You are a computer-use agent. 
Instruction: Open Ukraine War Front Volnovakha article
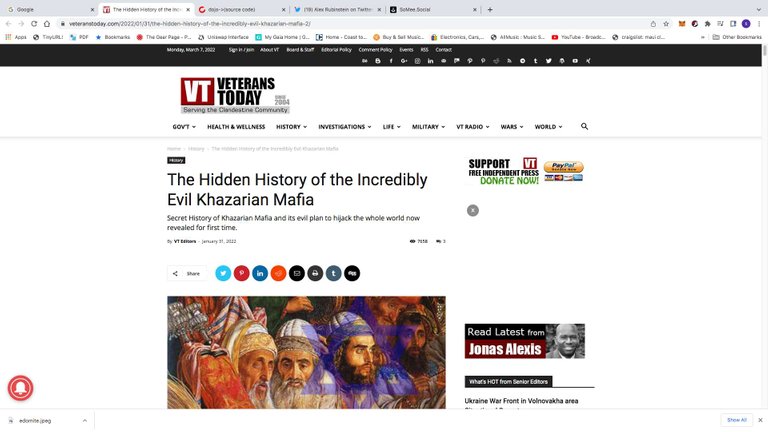click(521, 401)
